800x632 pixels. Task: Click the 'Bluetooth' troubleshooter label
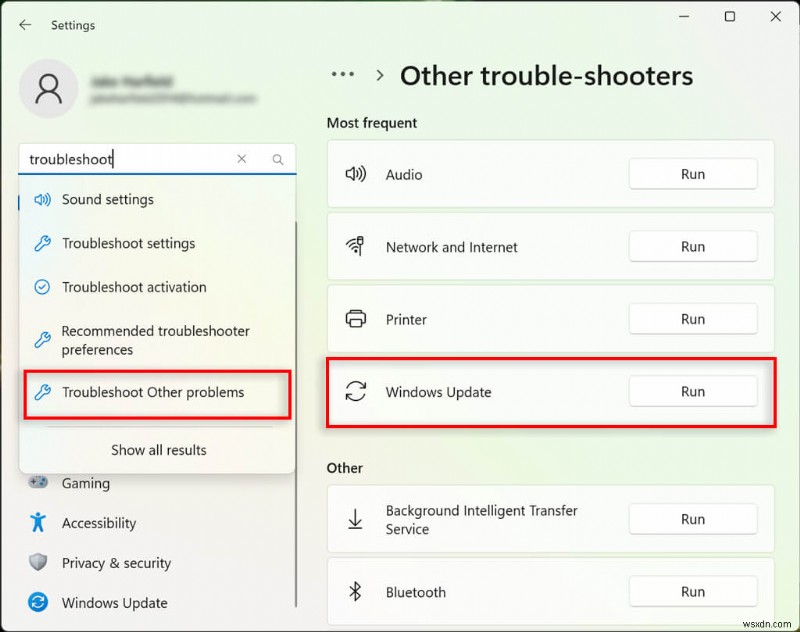(416, 592)
